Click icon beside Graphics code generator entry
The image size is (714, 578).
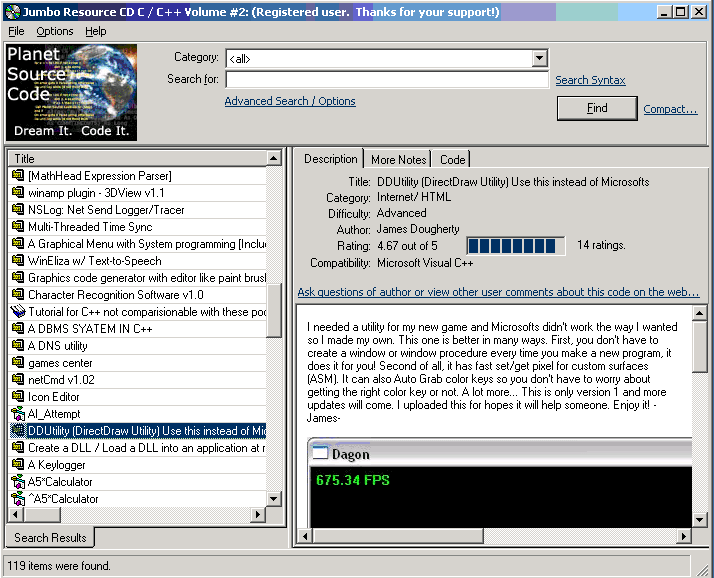(x=18, y=277)
